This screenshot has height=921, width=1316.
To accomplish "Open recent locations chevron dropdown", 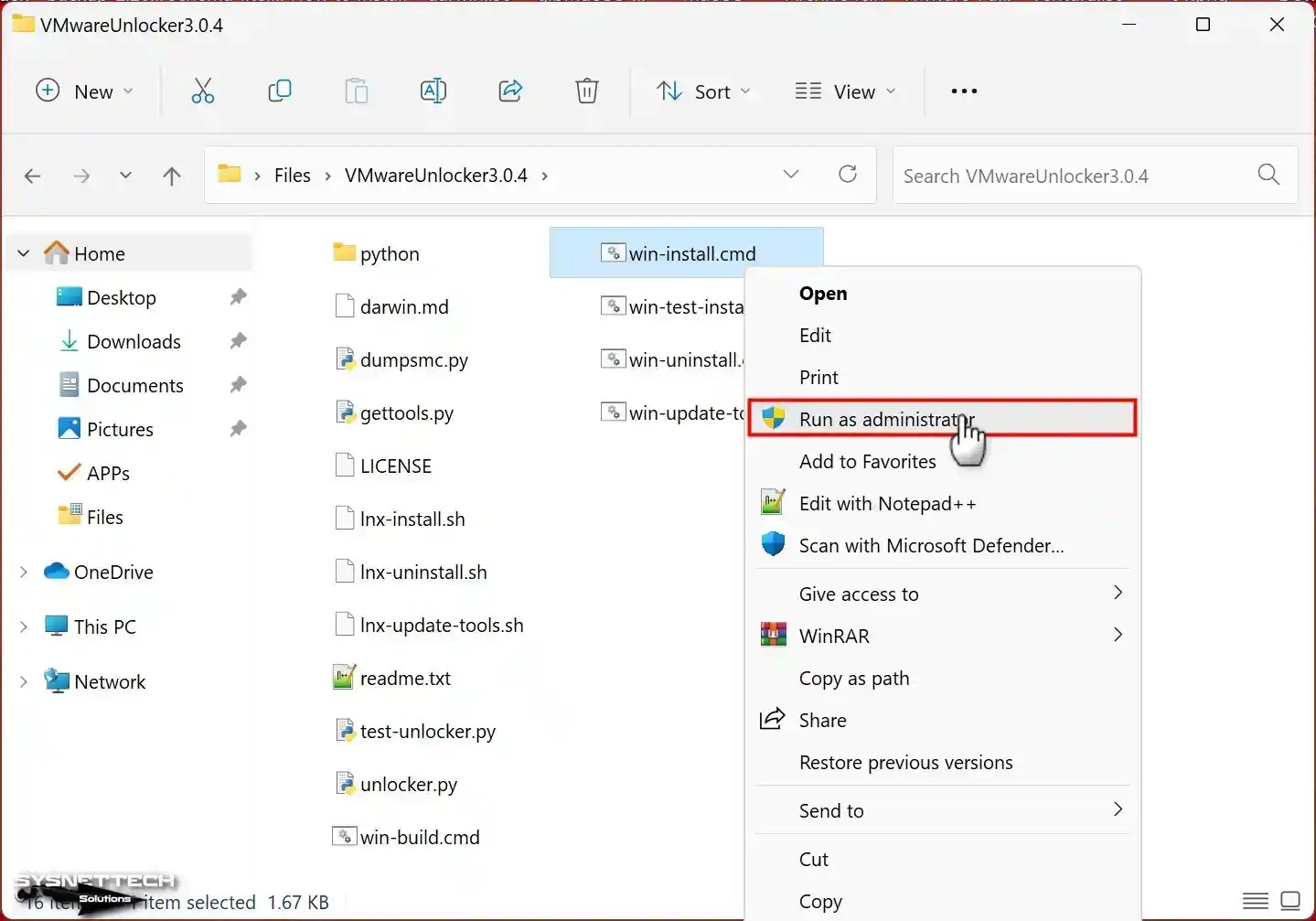I will pos(126,175).
